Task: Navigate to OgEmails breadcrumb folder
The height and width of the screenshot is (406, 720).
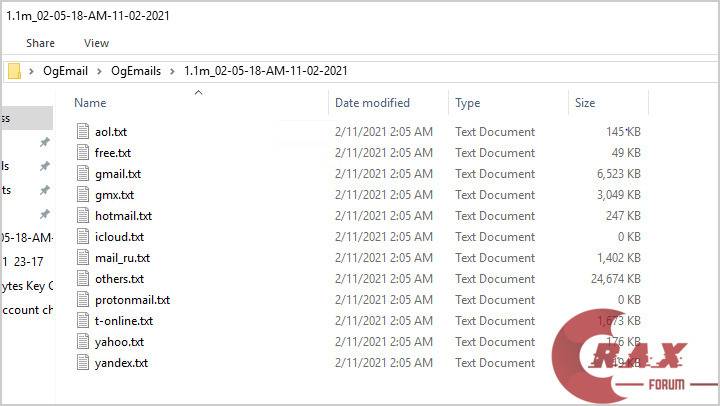Action: [x=137, y=71]
